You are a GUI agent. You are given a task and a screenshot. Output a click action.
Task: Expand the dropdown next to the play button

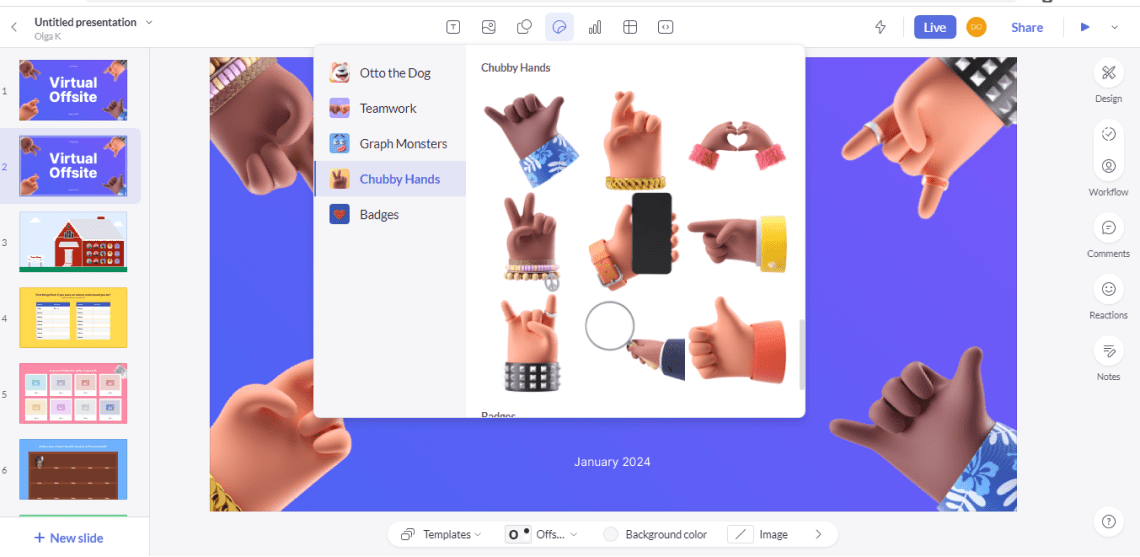(x=1115, y=28)
